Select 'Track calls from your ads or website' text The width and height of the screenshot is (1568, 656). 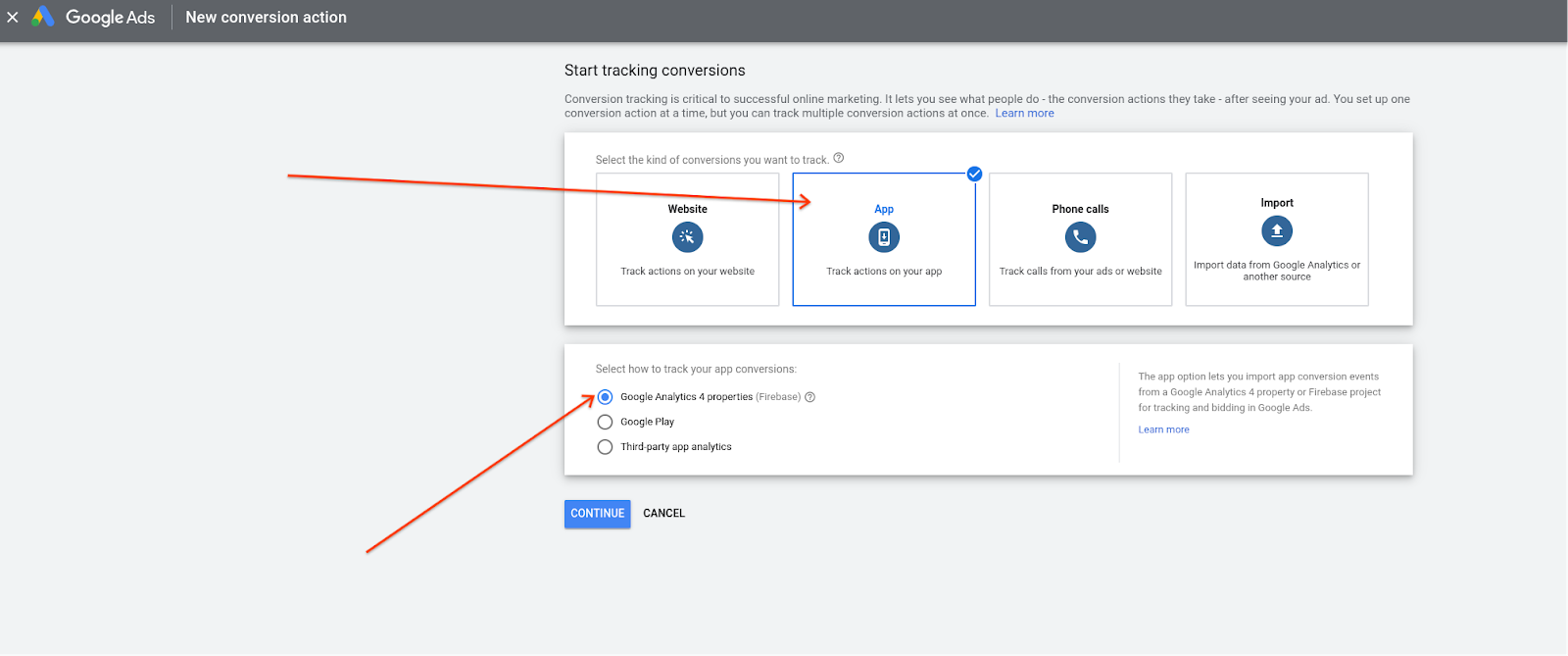(x=1080, y=272)
